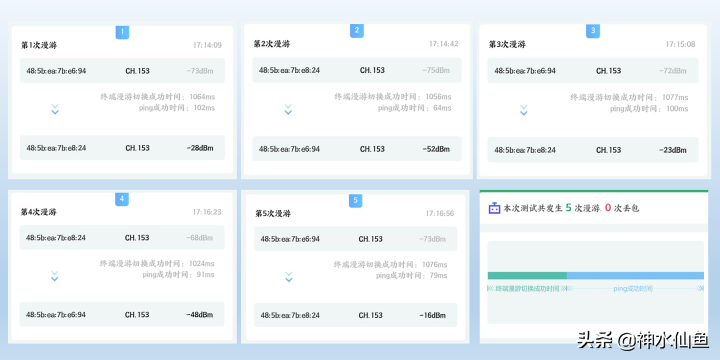Click the double chevron in the 第1次漫游 card
Viewport: 720px width, 360px height.
[x=55, y=109]
